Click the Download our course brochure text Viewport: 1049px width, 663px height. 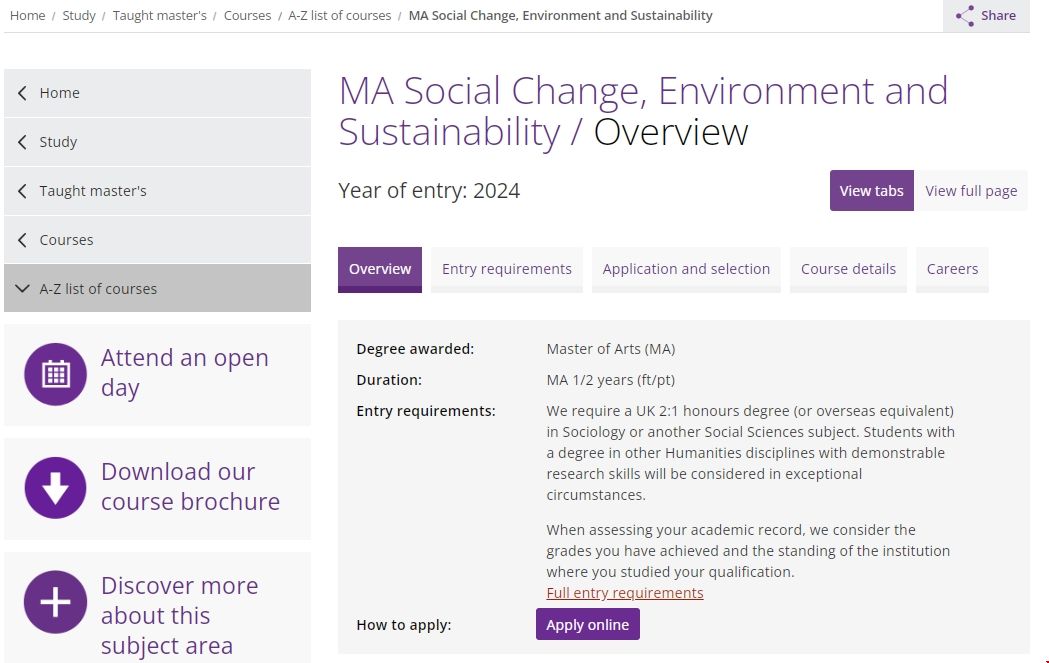click(190, 487)
